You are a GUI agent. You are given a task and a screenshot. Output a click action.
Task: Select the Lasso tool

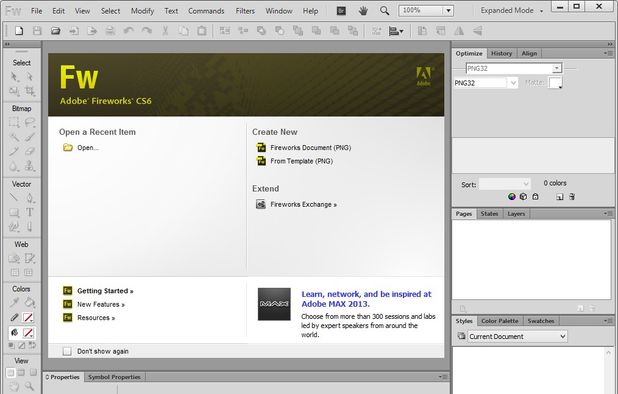(30, 122)
